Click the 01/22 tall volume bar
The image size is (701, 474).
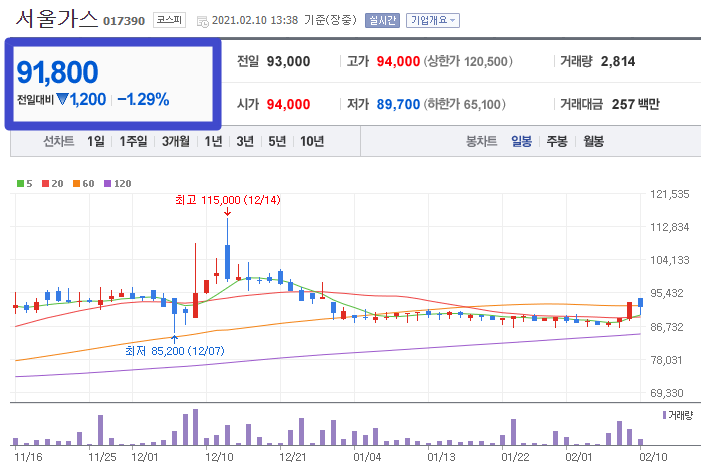pos(513,432)
